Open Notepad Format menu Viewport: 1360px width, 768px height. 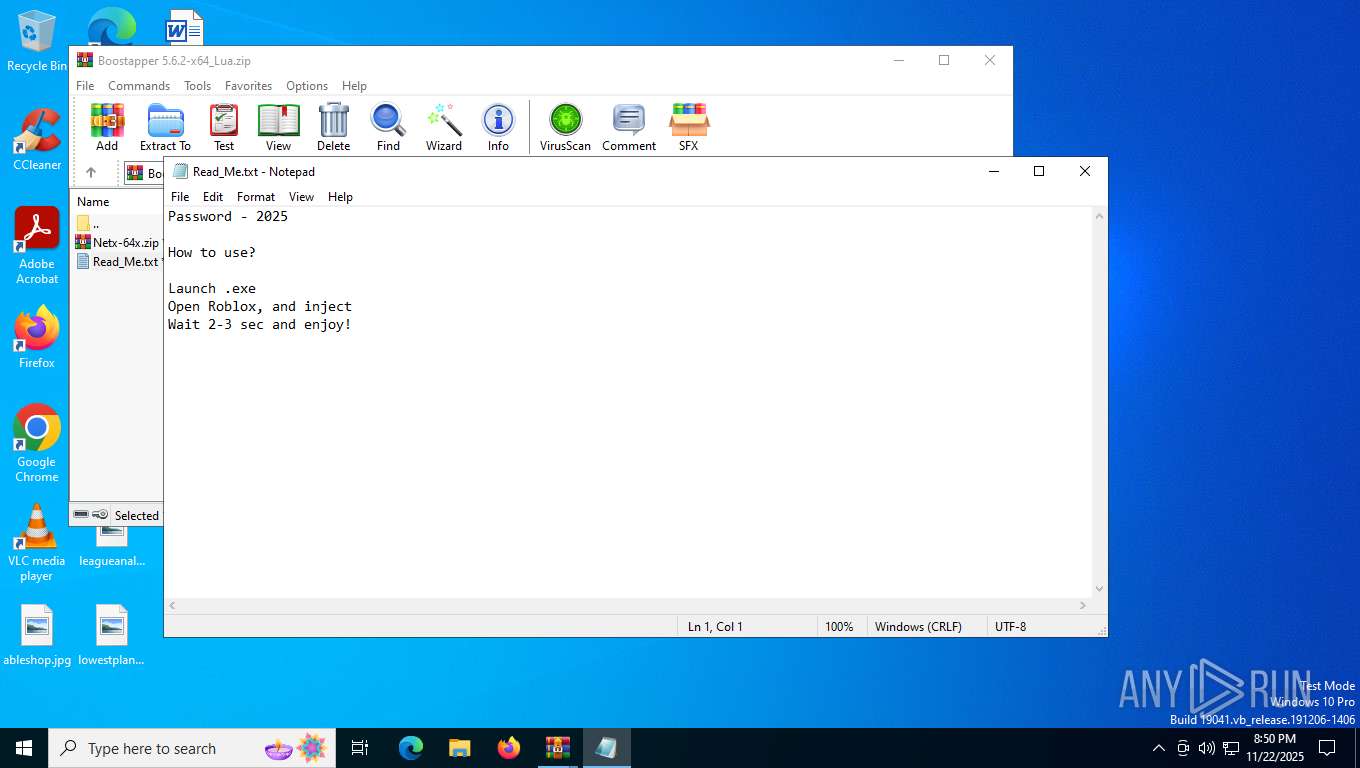pyautogui.click(x=256, y=197)
